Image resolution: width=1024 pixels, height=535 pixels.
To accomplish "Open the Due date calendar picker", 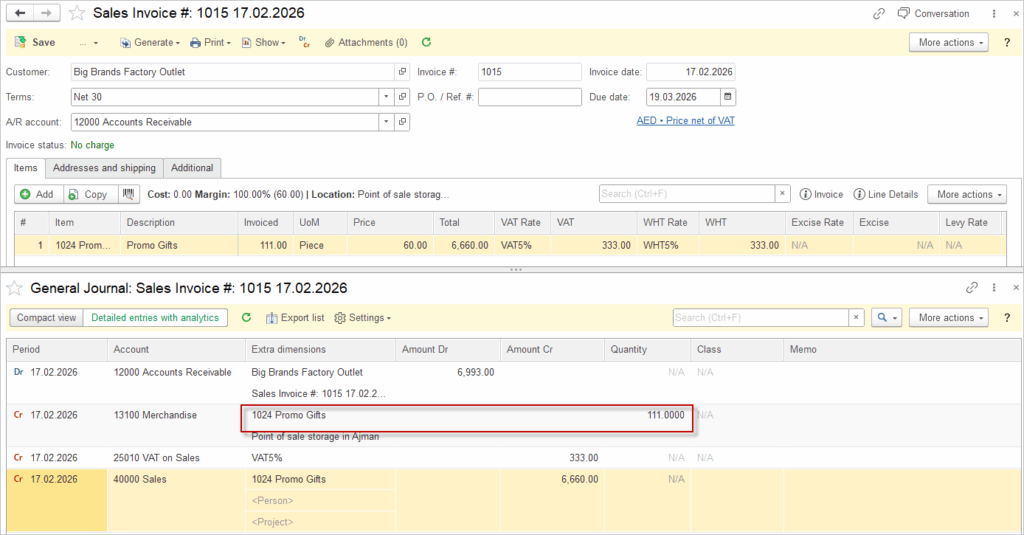I will tap(728, 97).
